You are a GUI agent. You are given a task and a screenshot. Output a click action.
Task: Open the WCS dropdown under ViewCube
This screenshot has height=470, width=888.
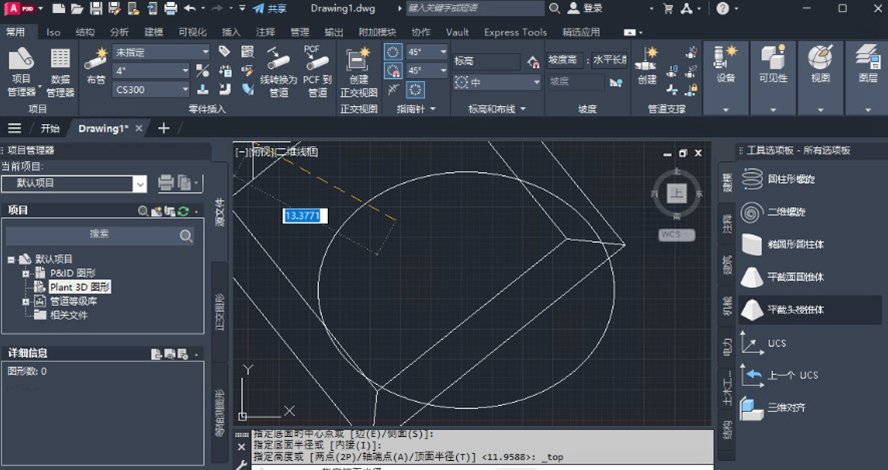pos(676,234)
